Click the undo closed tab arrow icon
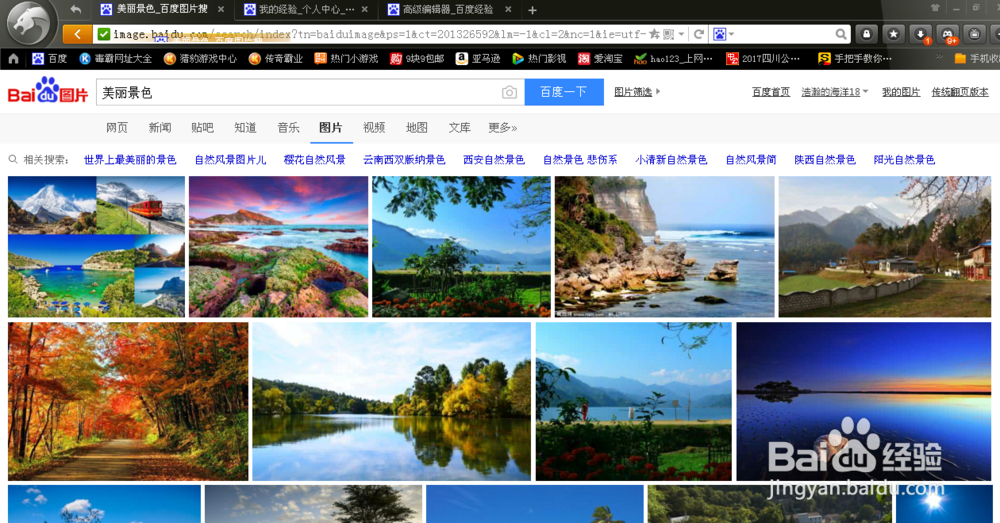The width and height of the screenshot is (1000, 523). click(x=76, y=9)
